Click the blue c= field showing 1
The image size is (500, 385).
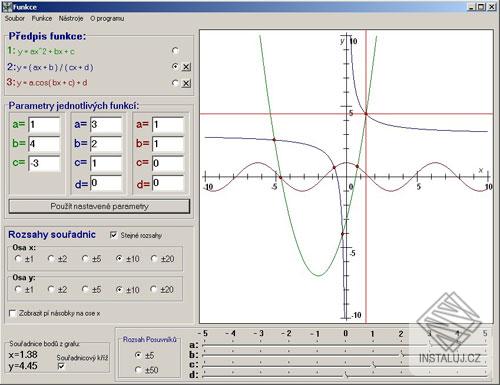click(x=106, y=163)
